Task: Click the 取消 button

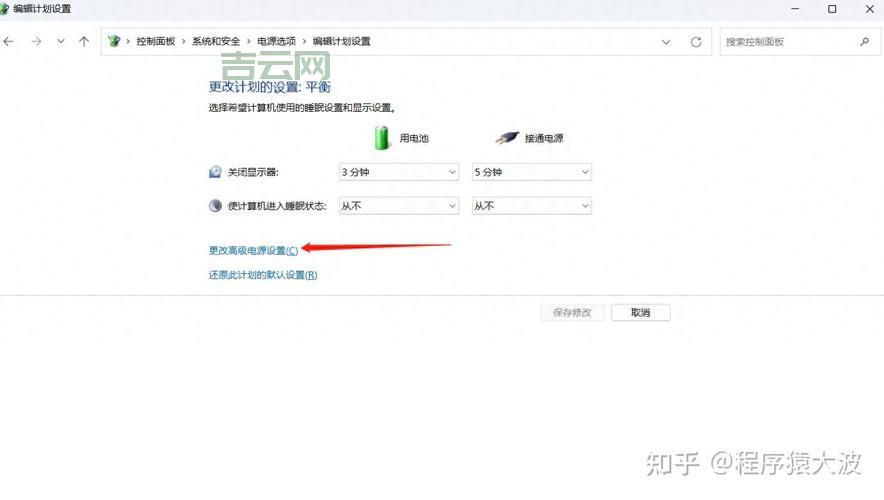Action: click(640, 313)
